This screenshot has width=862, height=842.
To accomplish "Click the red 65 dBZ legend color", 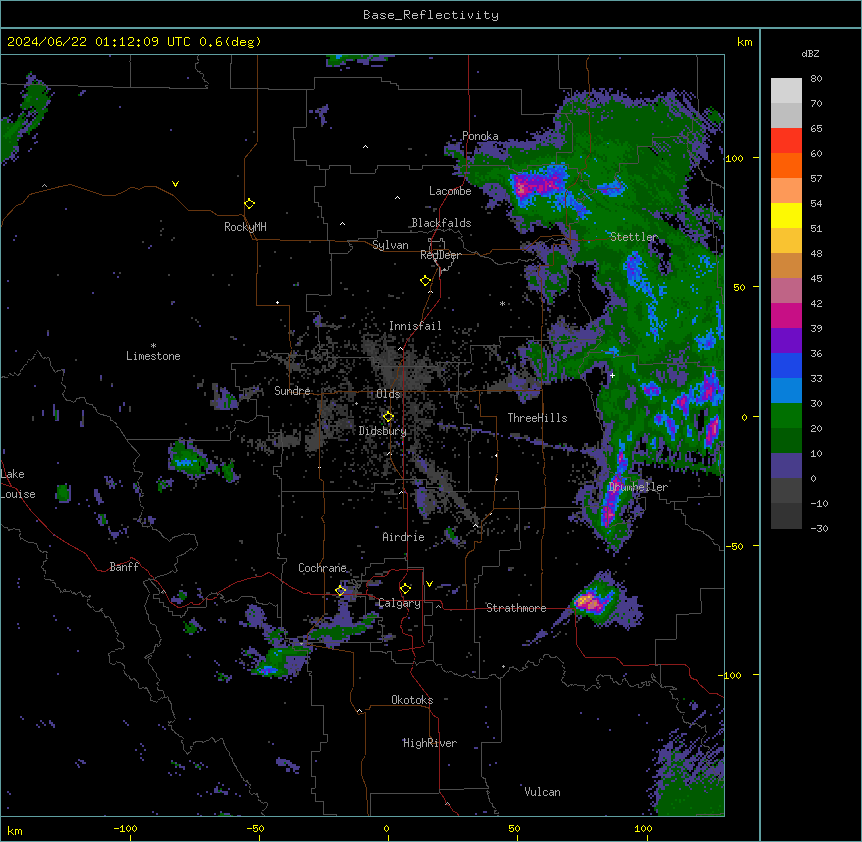I will point(786,141).
